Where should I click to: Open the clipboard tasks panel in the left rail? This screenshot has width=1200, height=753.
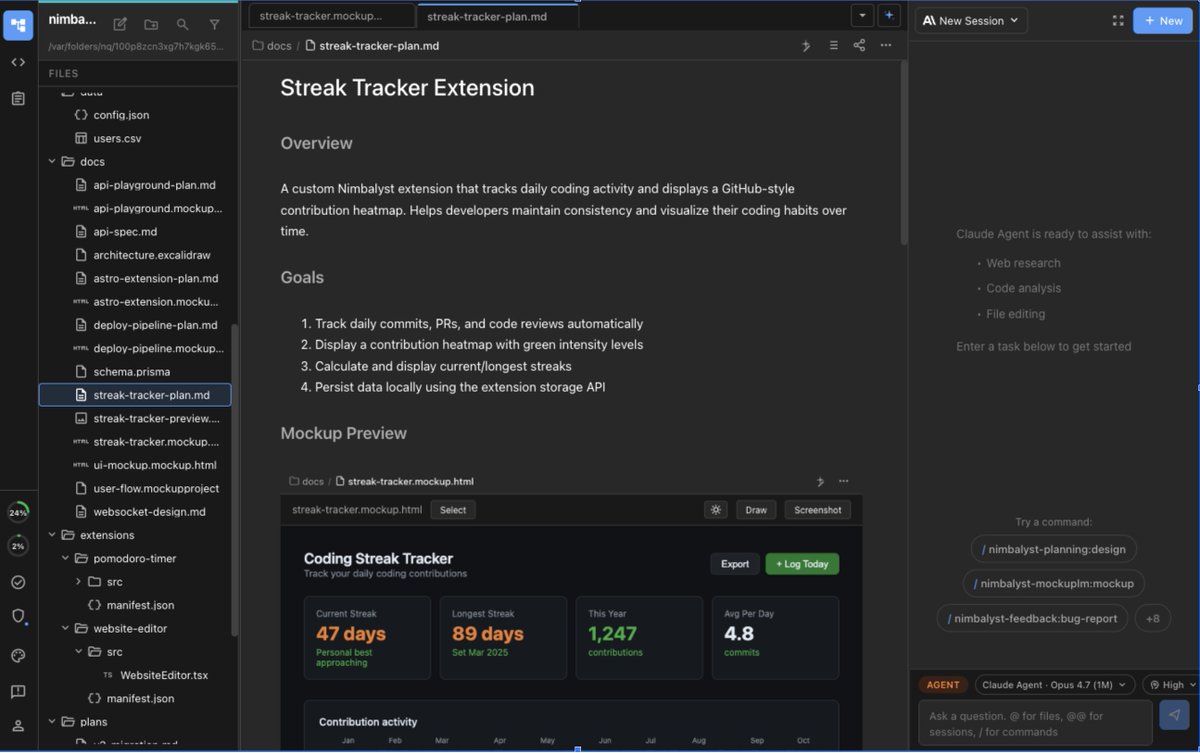pyautogui.click(x=18, y=98)
